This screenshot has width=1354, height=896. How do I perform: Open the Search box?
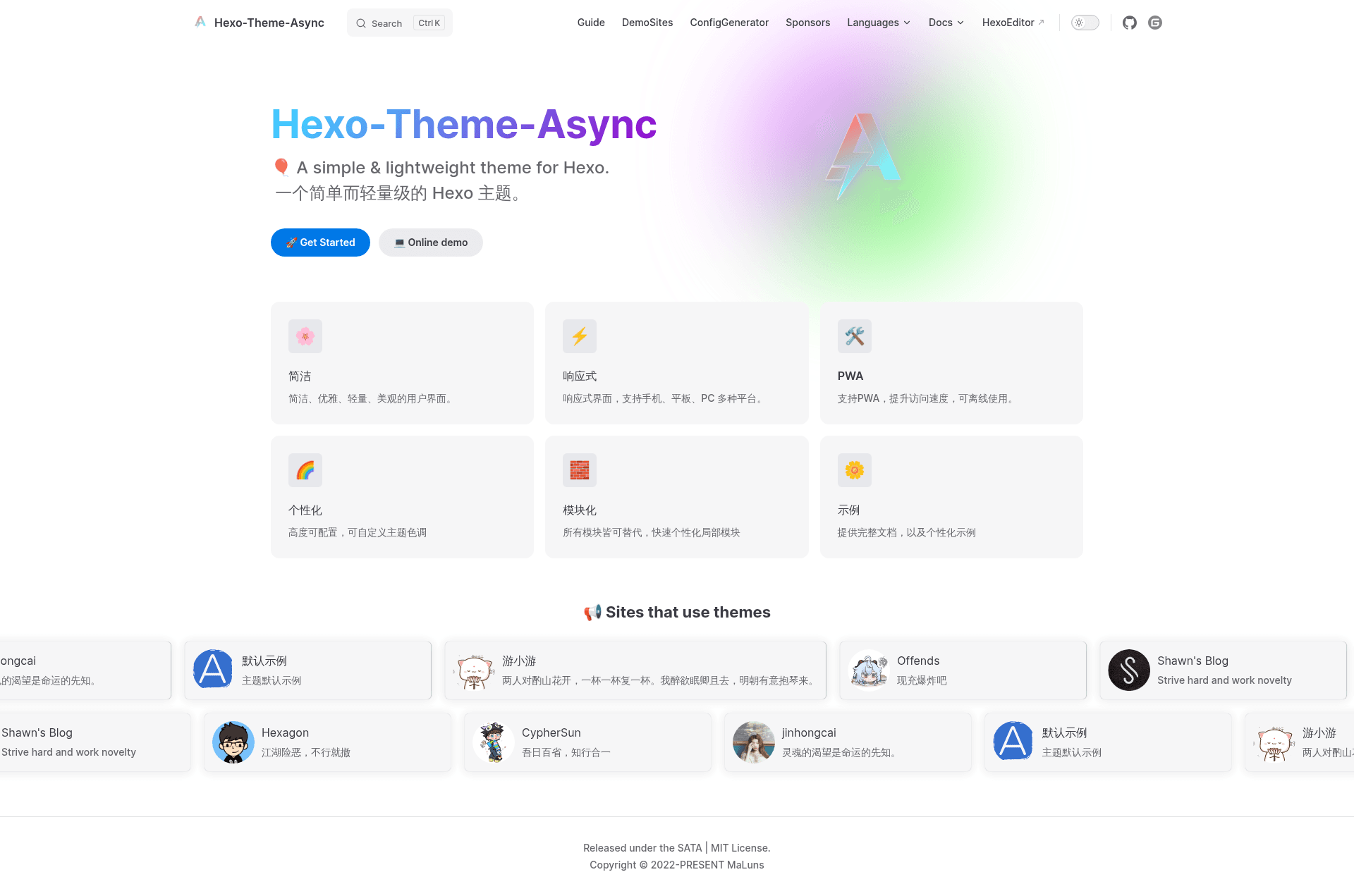400,23
